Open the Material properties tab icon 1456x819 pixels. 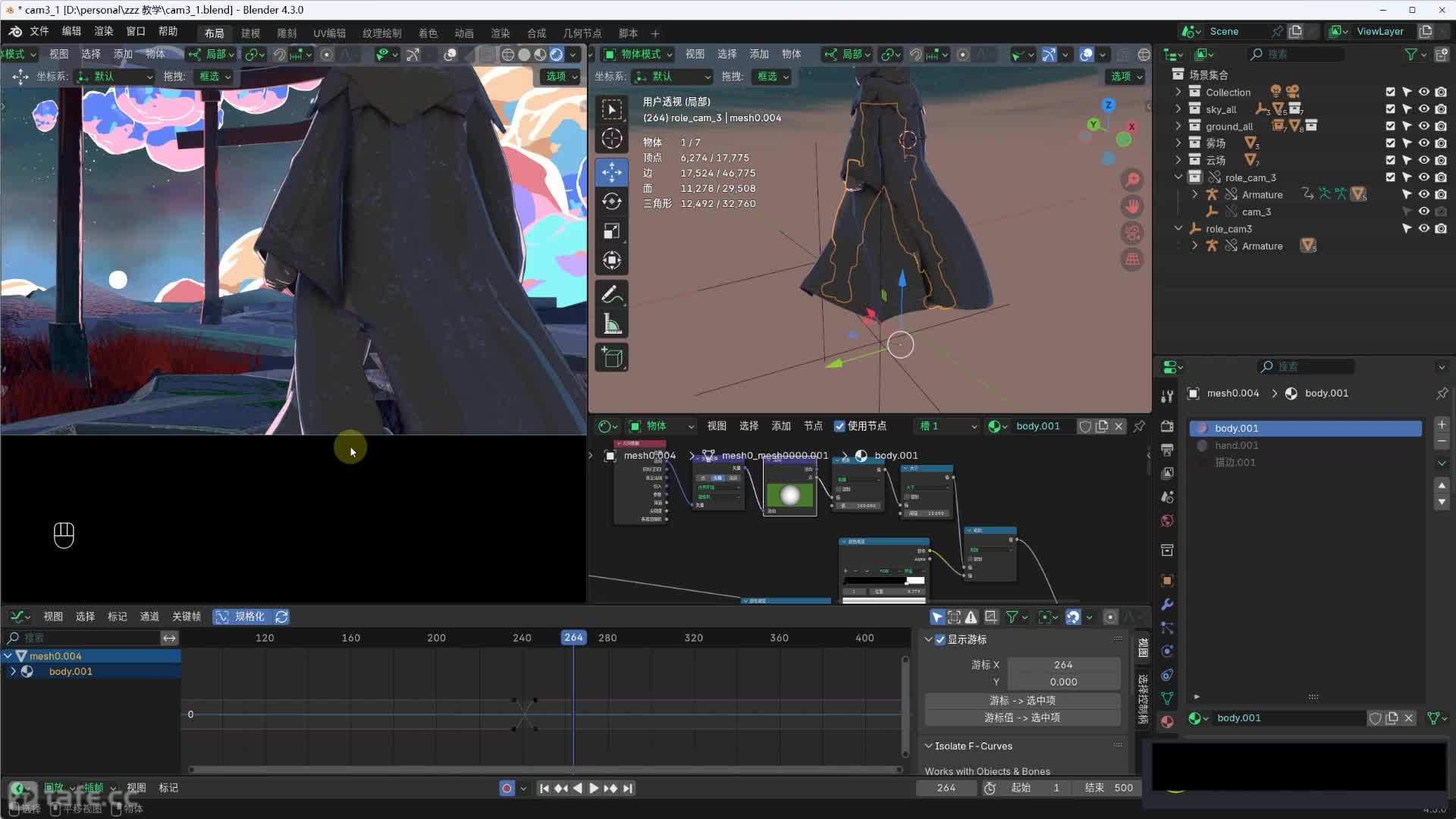(1167, 722)
